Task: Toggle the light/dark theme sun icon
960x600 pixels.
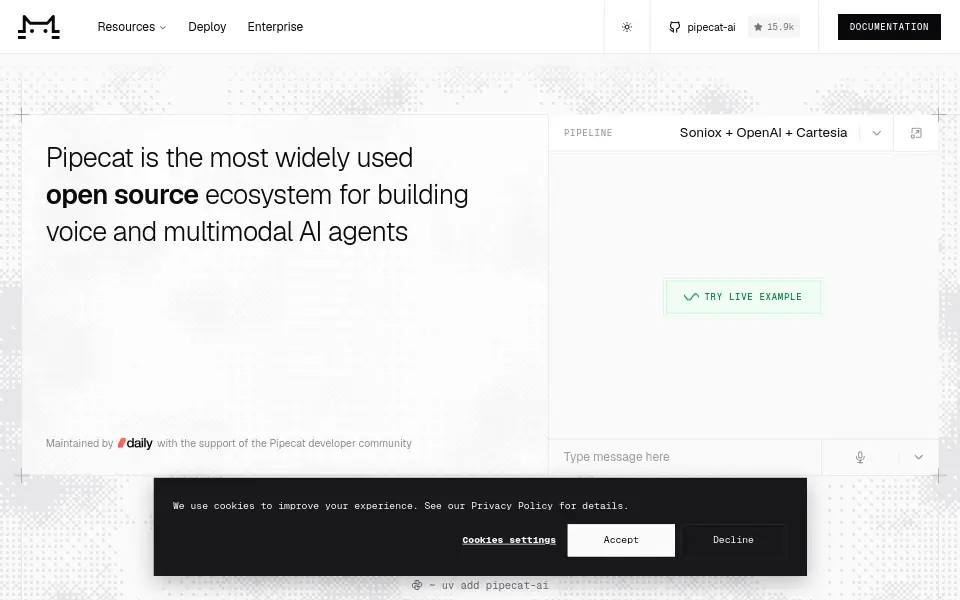Action: coord(627,27)
